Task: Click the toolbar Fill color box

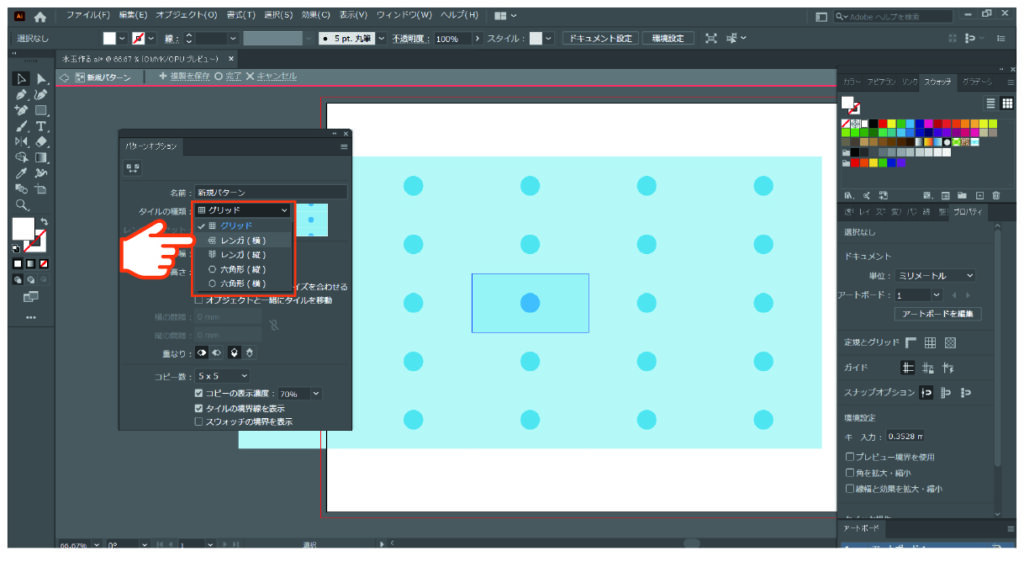Action: coord(23,228)
